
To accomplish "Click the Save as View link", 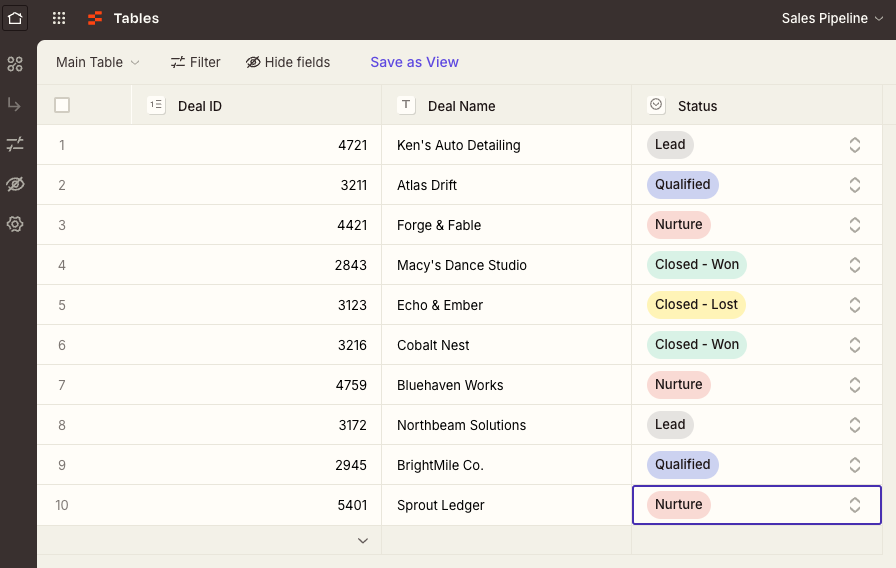I will pos(414,62).
